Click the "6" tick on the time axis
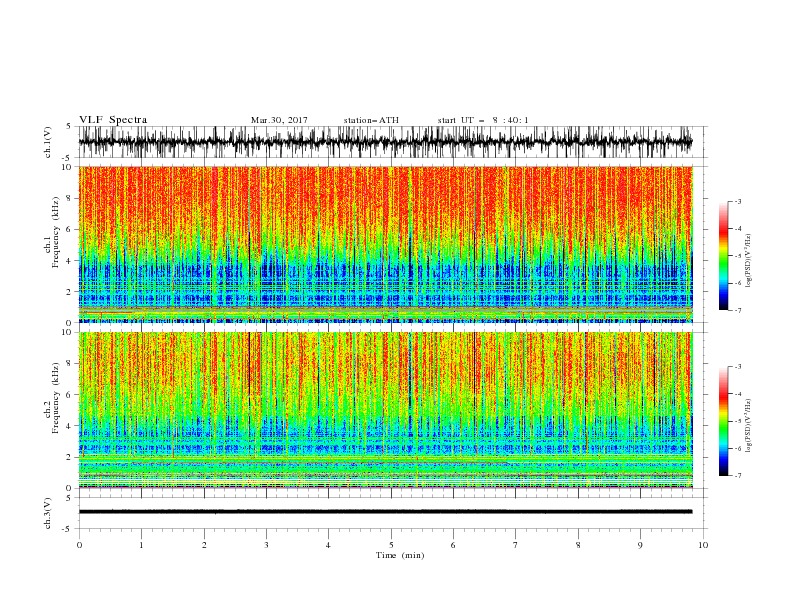 coord(453,545)
